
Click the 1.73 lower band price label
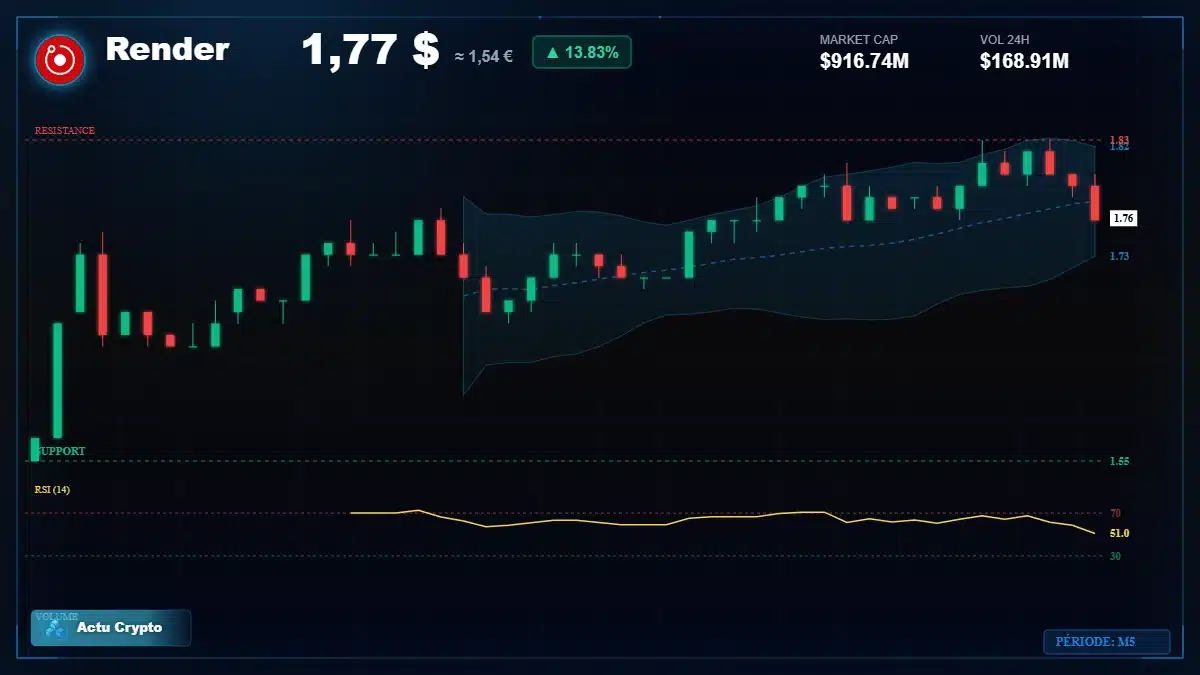tap(1119, 257)
